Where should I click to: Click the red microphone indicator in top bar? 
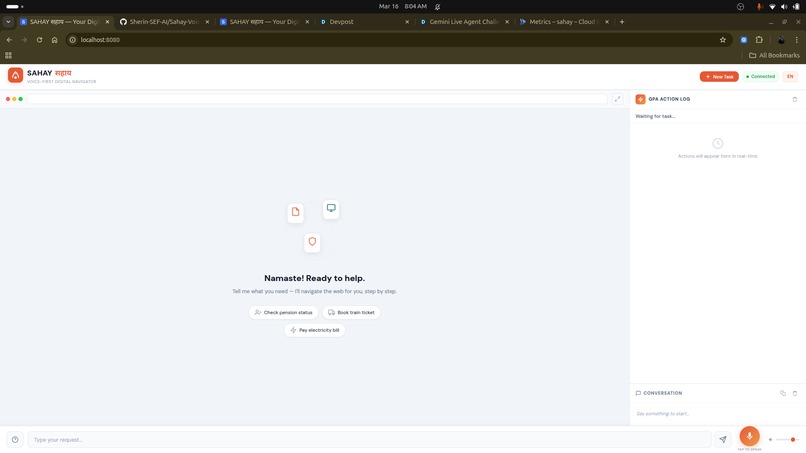pos(759,7)
